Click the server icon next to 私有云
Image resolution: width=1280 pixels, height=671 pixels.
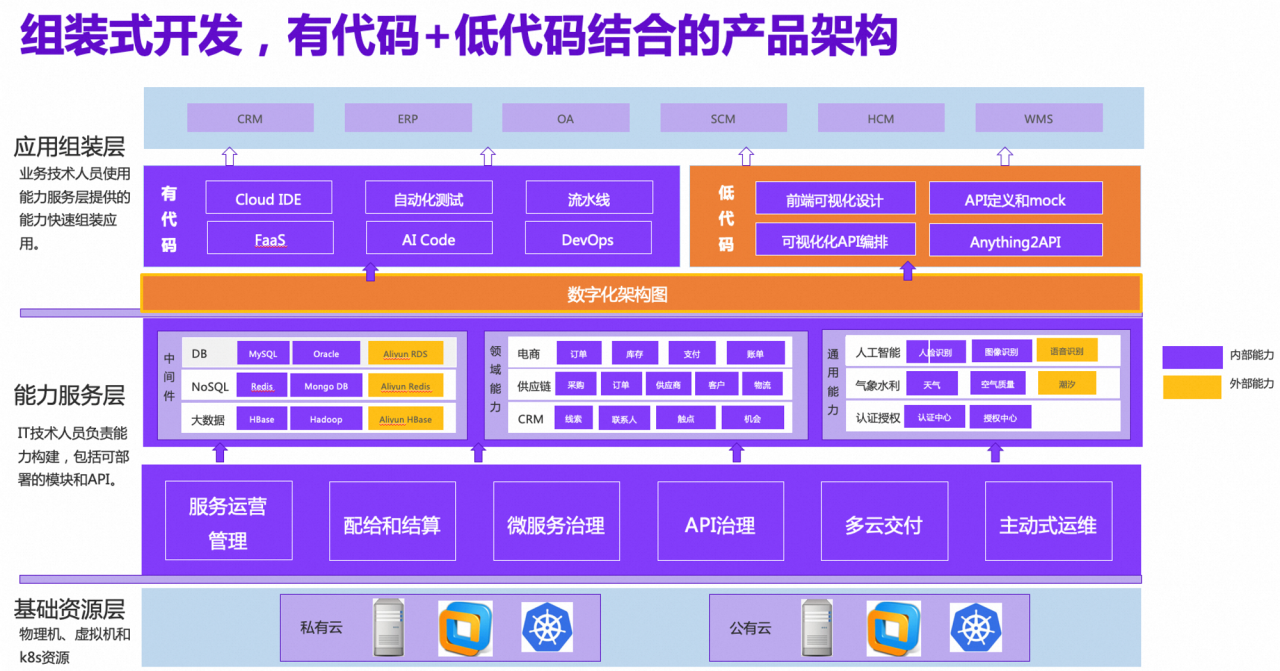(x=389, y=629)
